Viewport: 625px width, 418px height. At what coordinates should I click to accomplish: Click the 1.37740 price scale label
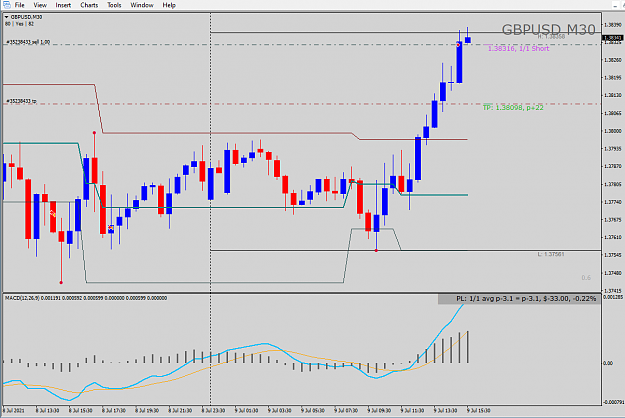(613, 202)
